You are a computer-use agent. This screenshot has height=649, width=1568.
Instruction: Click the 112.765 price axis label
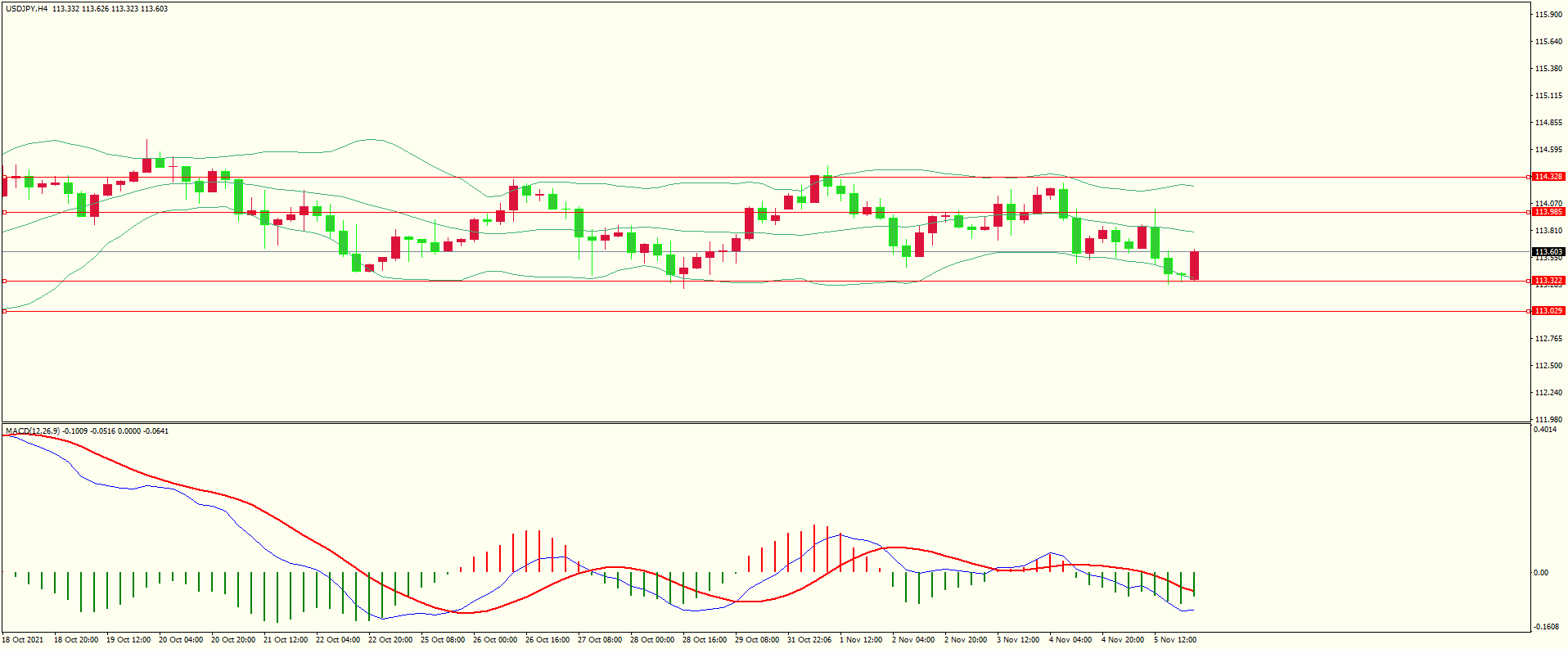coord(1548,339)
